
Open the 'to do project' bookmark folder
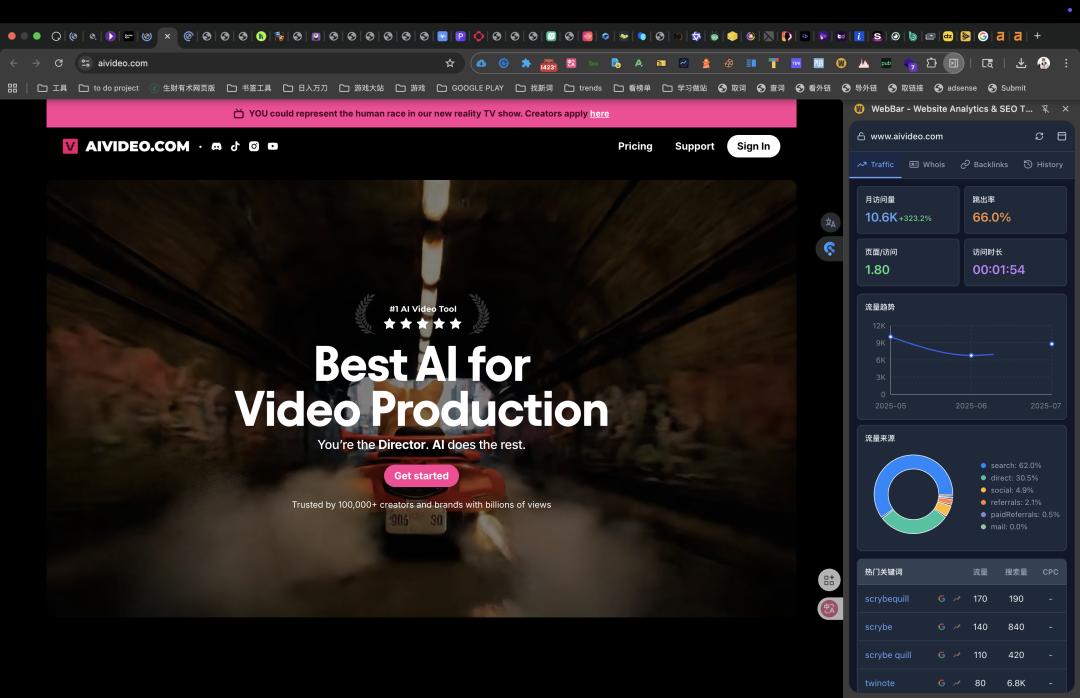click(109, 88)
